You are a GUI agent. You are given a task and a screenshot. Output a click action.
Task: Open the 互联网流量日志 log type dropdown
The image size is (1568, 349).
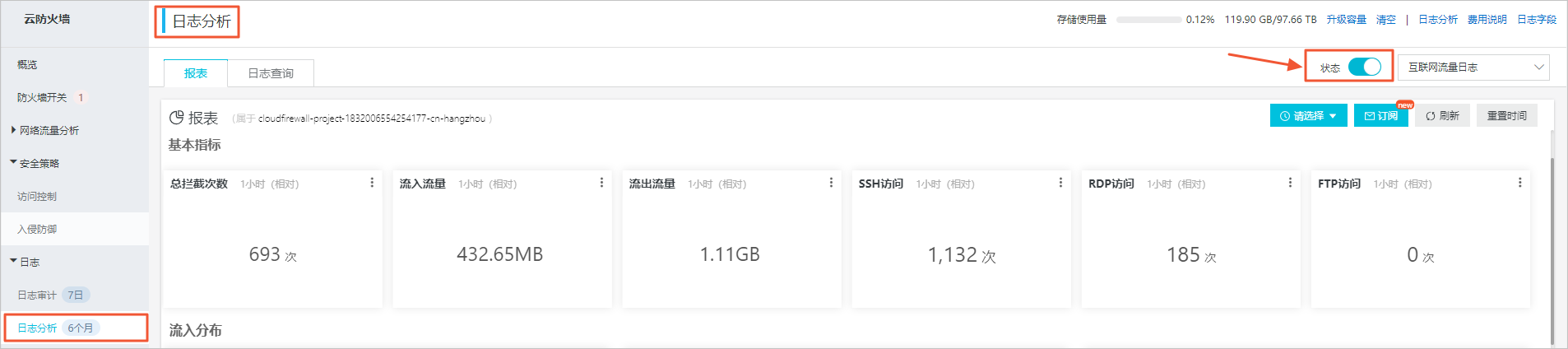tap(1473, 67)
